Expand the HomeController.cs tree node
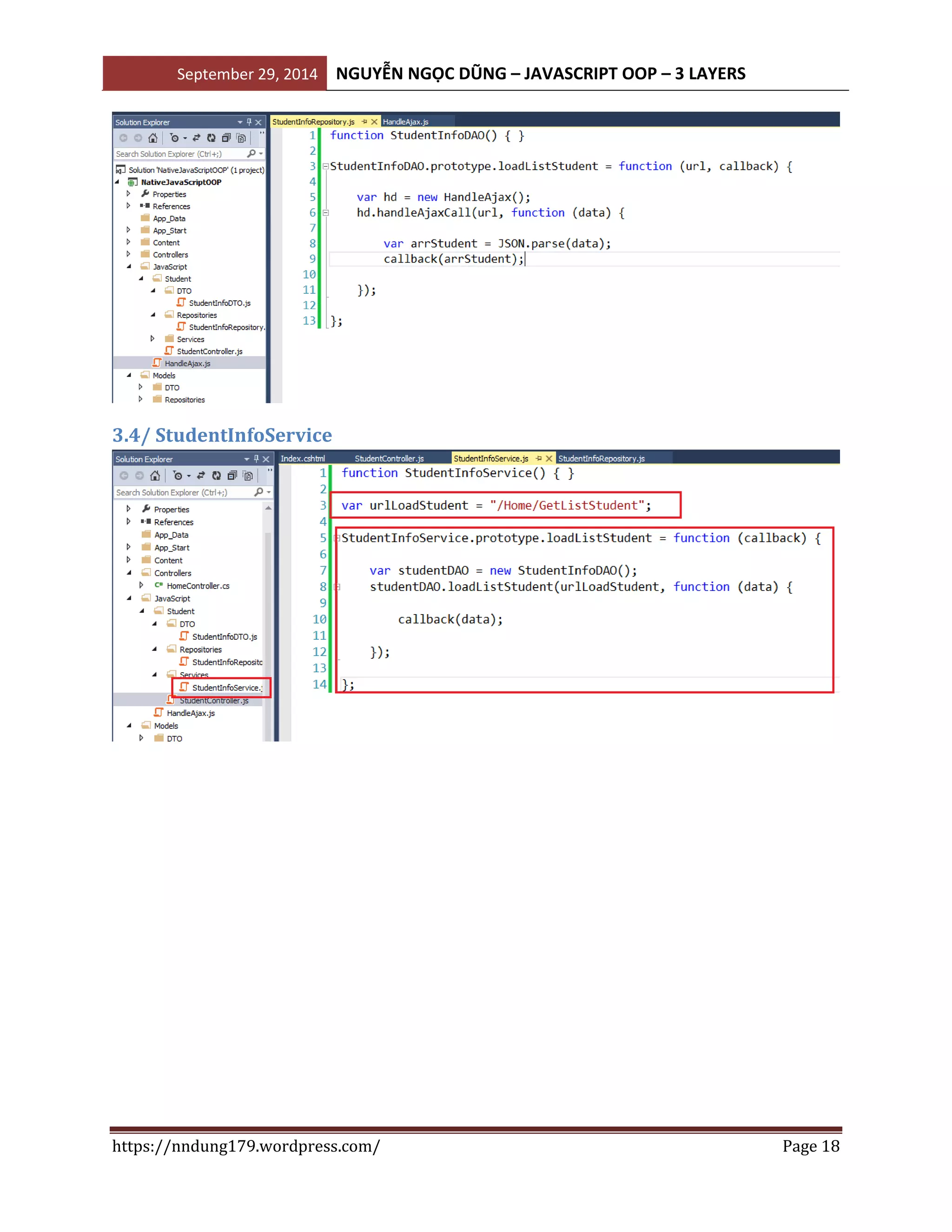952x1232 pixels. tap(141, 585)
